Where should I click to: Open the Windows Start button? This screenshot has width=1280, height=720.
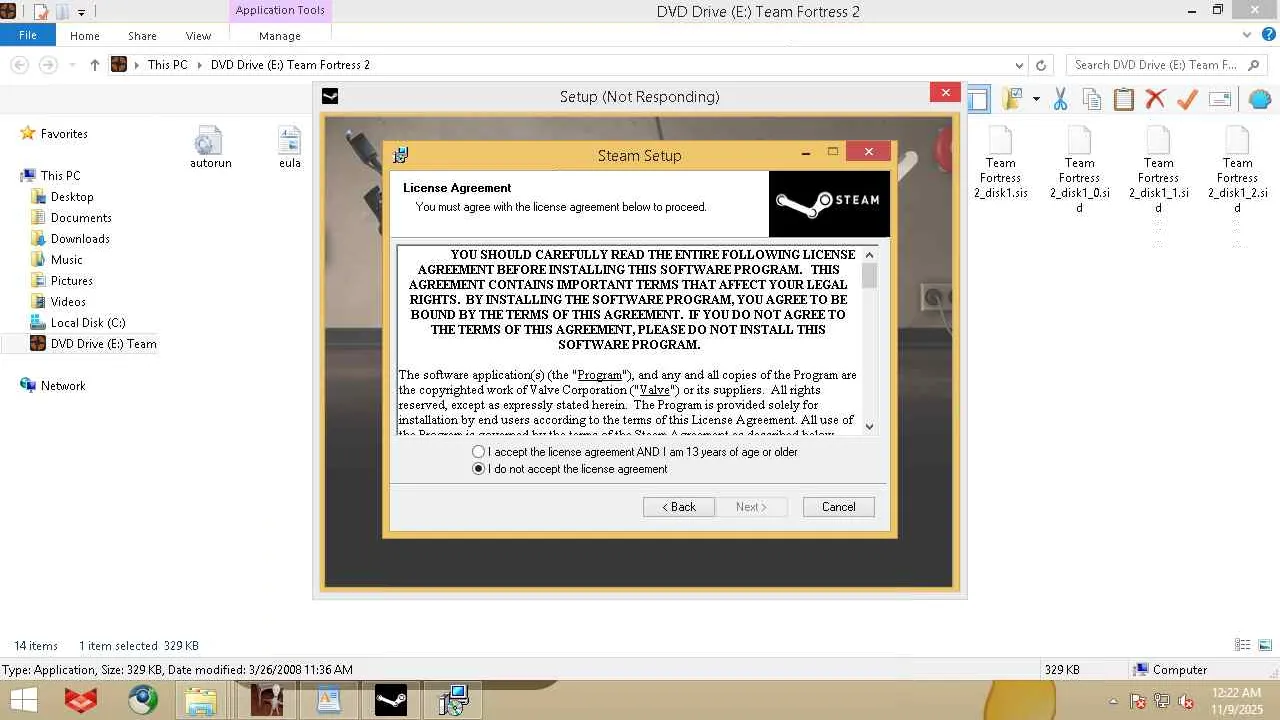point(24,700)
